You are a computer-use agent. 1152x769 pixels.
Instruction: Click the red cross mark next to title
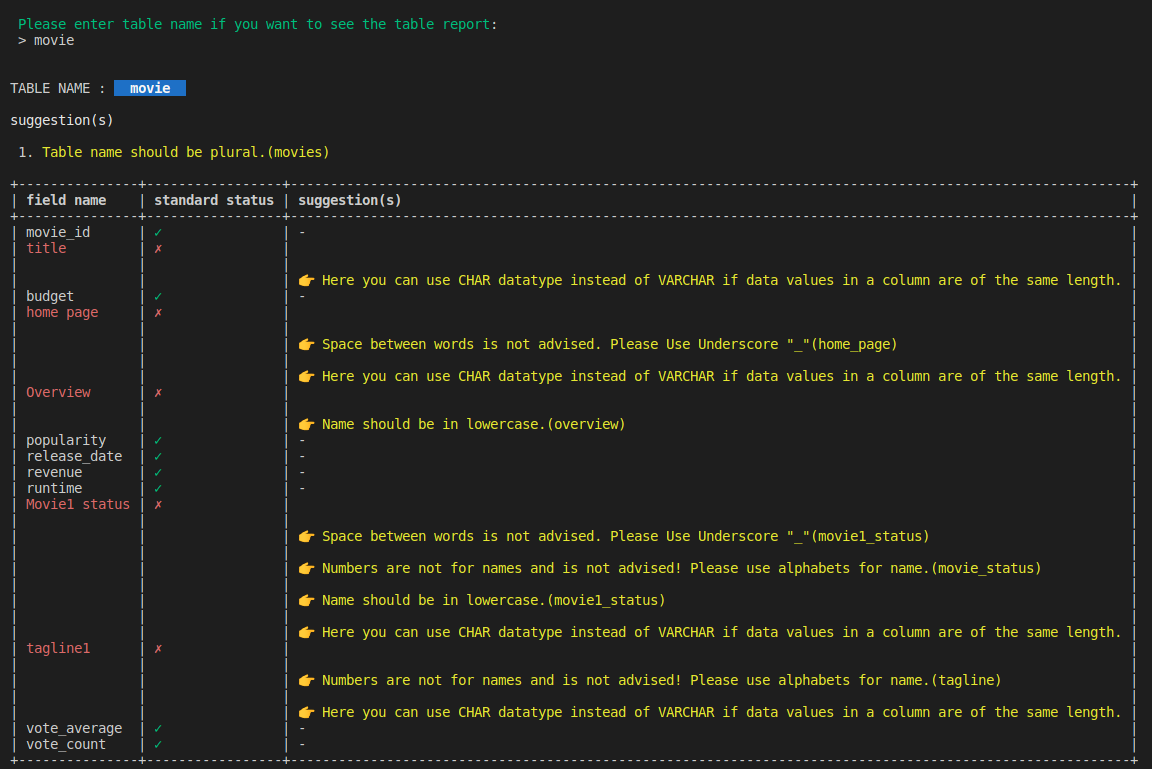tap(156, 247)
